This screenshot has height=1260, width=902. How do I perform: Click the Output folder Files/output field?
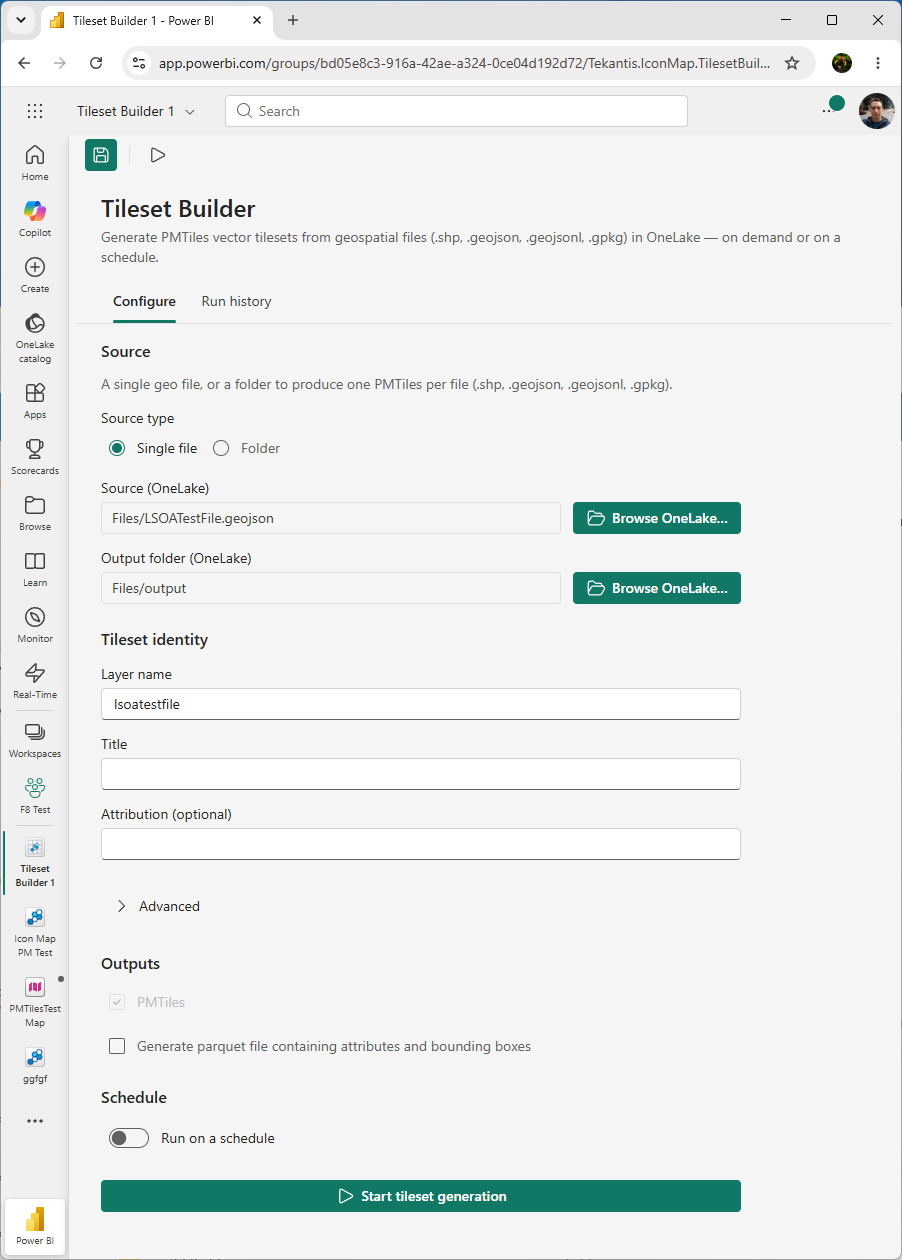click(x=331, y=588)
